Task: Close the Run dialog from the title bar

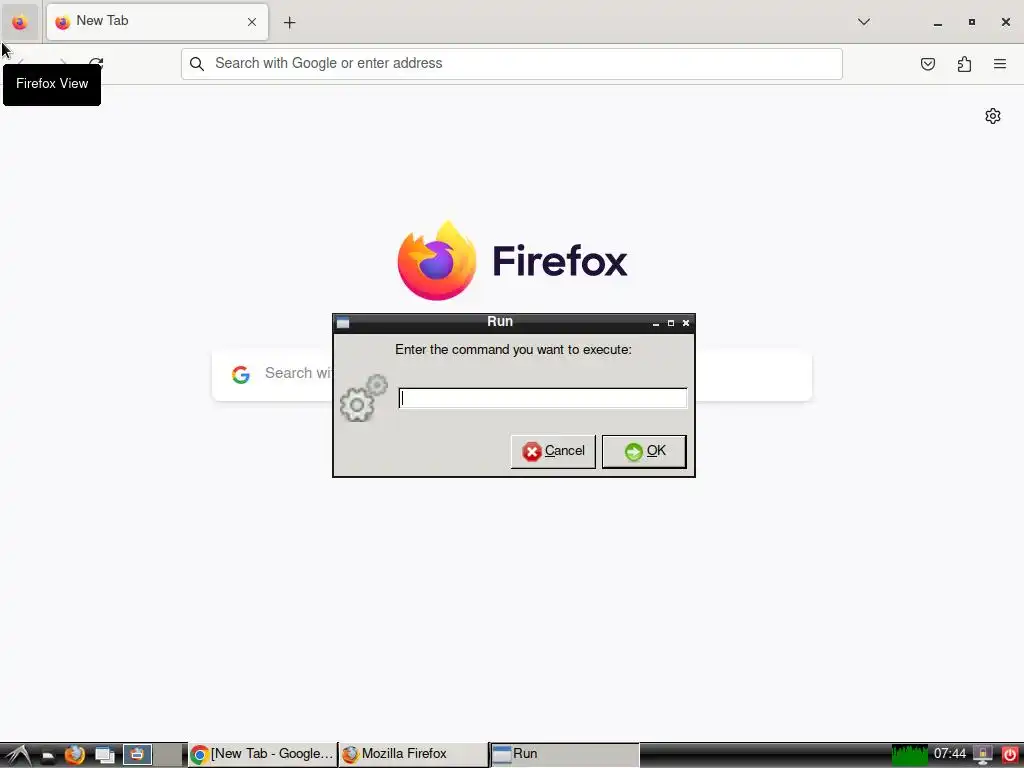Action: [686, 323]
